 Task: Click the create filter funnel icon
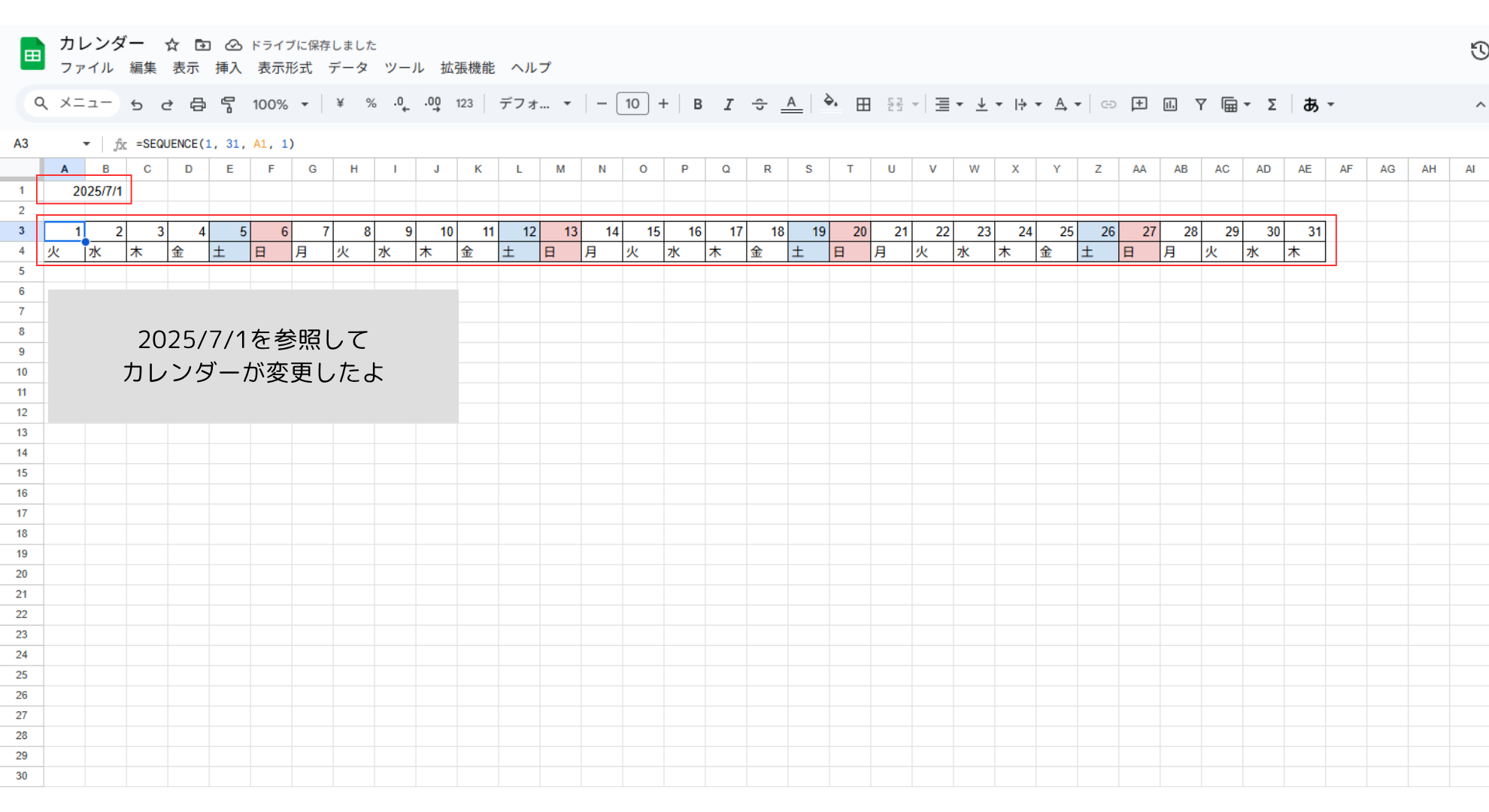click(1201, 105)
